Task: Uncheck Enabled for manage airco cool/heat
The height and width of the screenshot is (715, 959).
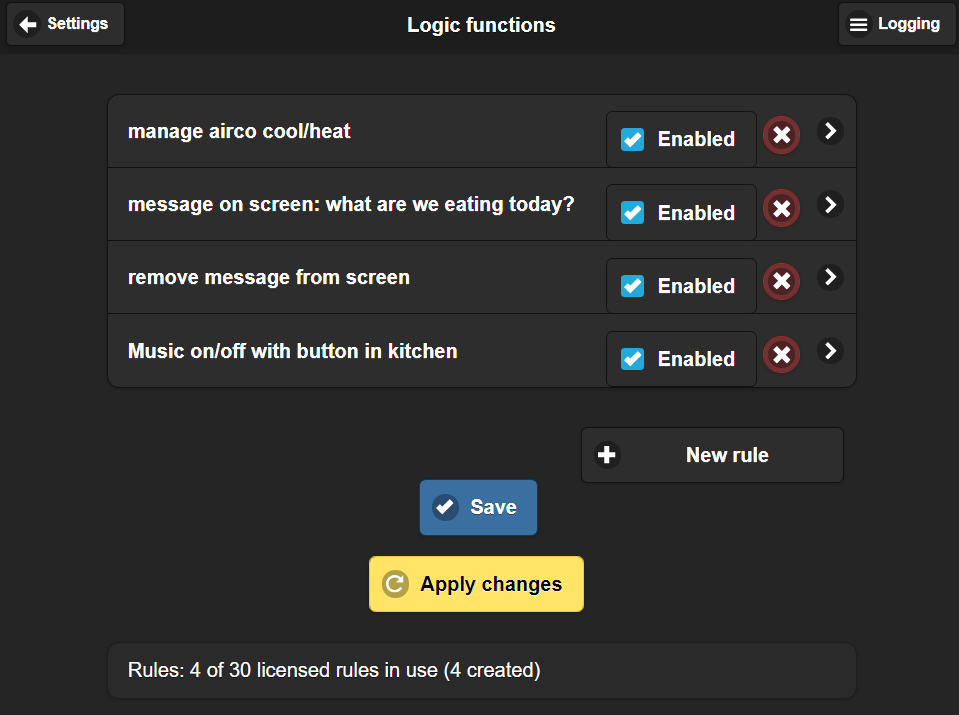Action: click(632, 139)
